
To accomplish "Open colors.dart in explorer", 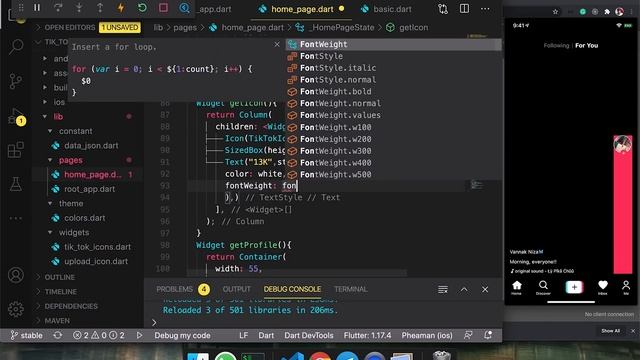I will pos(84,218).
